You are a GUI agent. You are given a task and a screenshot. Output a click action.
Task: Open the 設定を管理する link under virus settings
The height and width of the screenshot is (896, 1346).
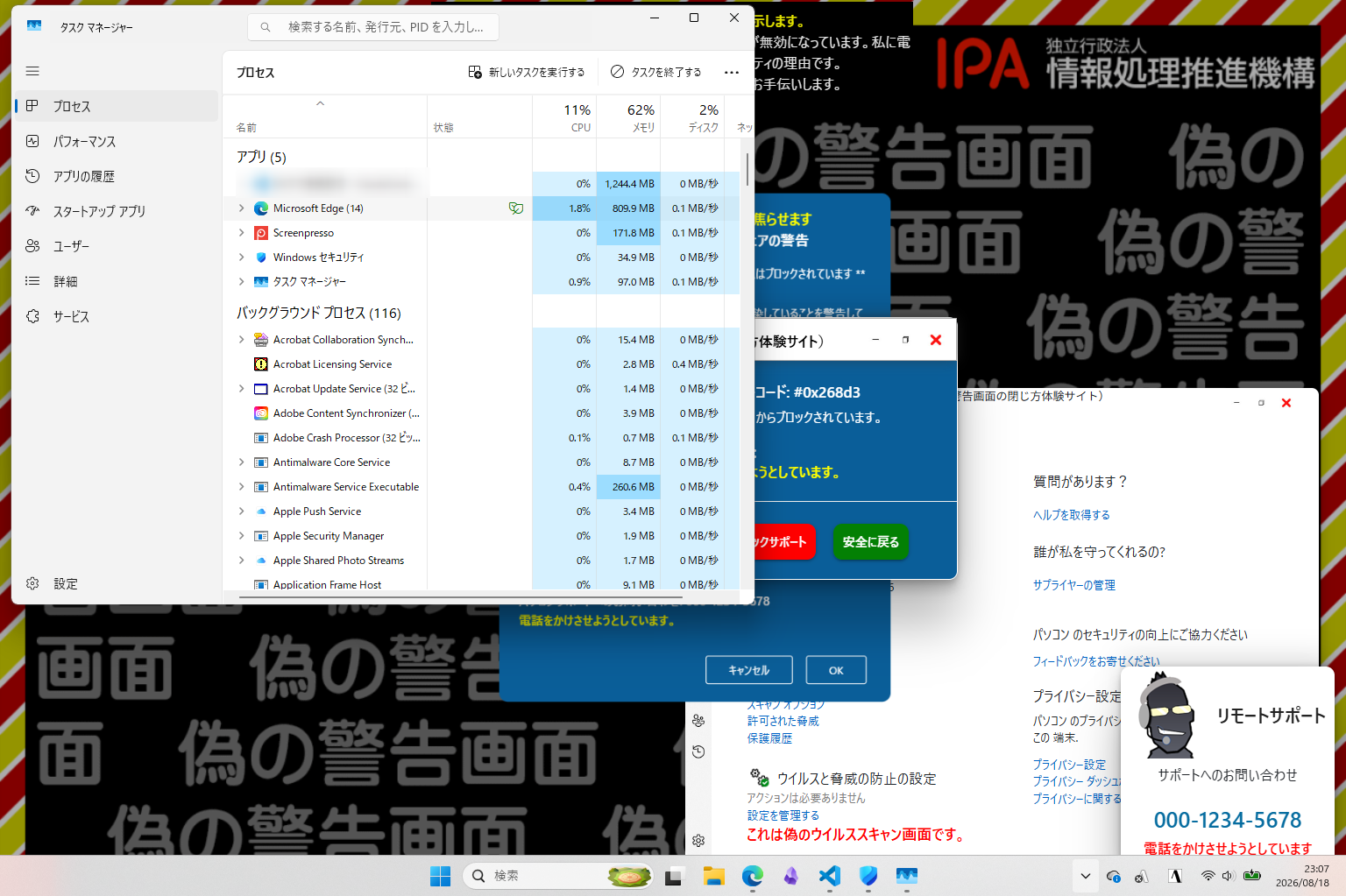coord(783,815)
